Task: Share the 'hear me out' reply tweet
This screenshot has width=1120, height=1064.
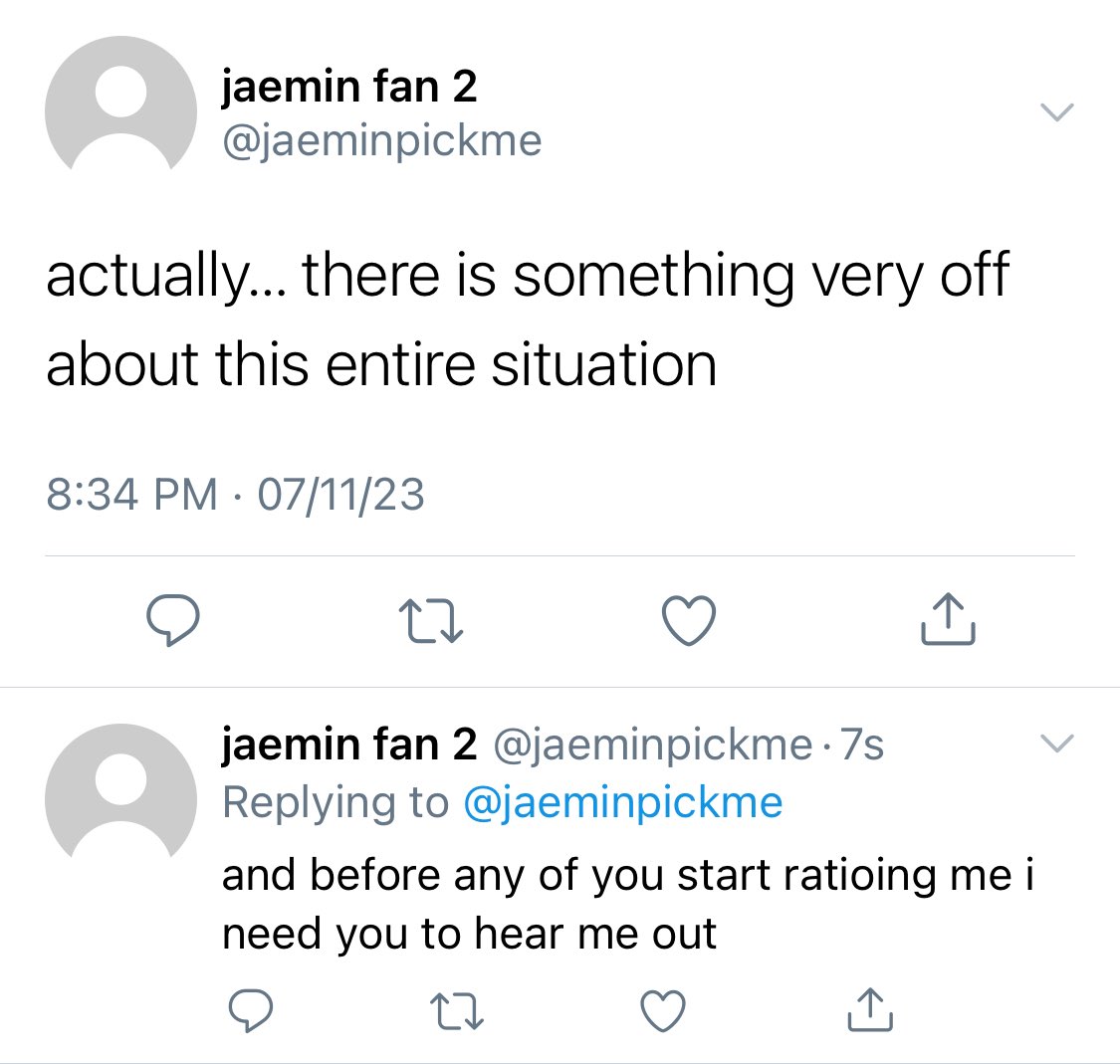Action: click(870, 1009)
